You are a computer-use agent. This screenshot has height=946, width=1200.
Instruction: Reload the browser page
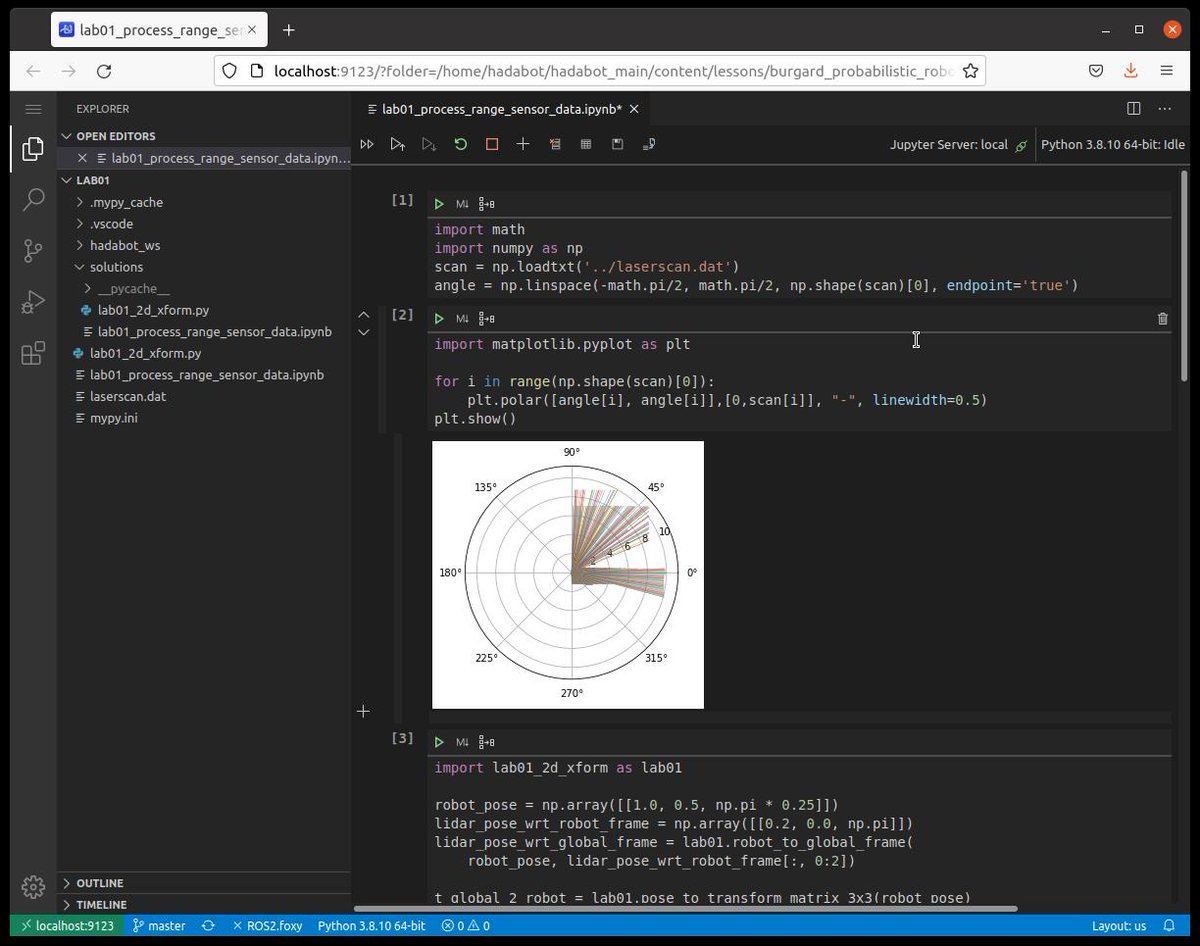coord(104,71)
